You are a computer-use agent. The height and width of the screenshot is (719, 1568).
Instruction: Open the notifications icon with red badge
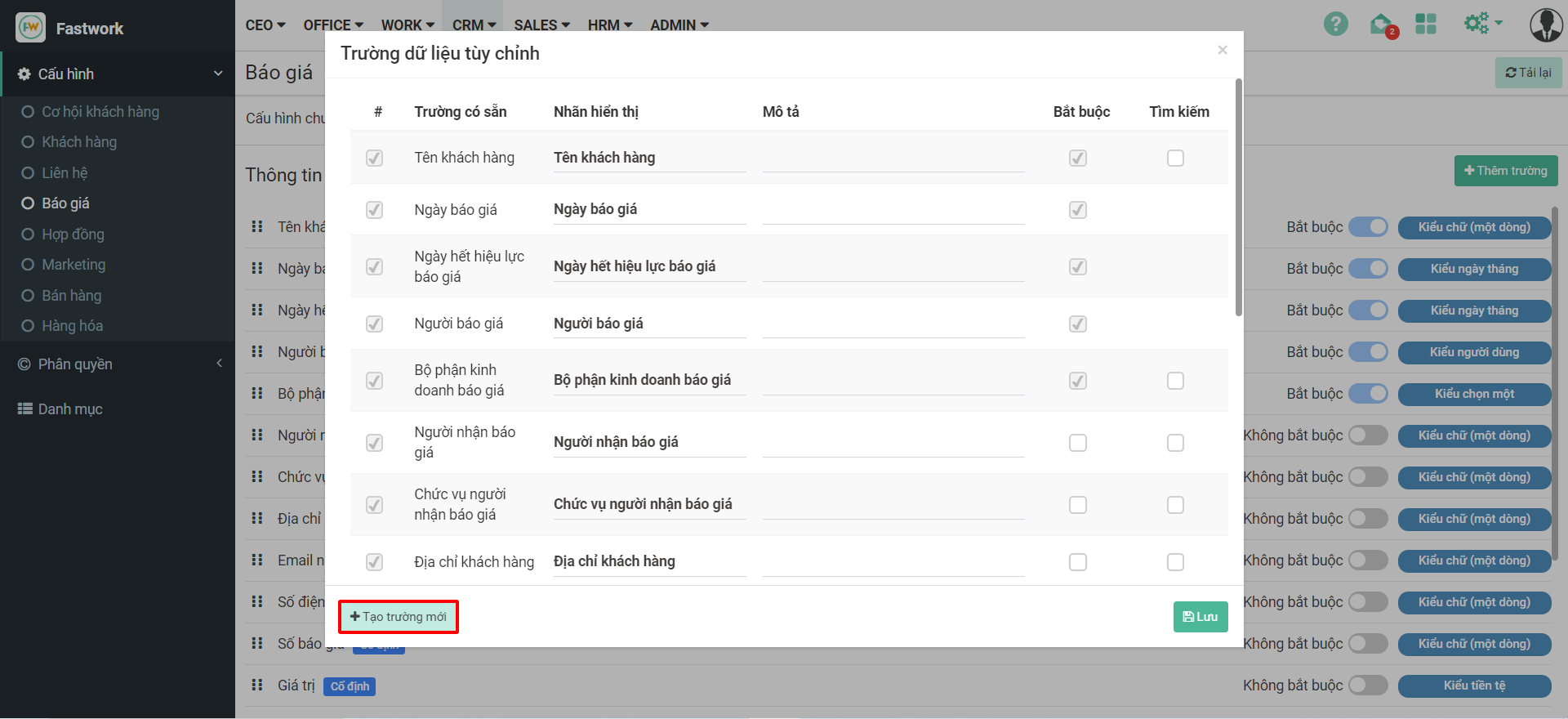[1381, 25]
